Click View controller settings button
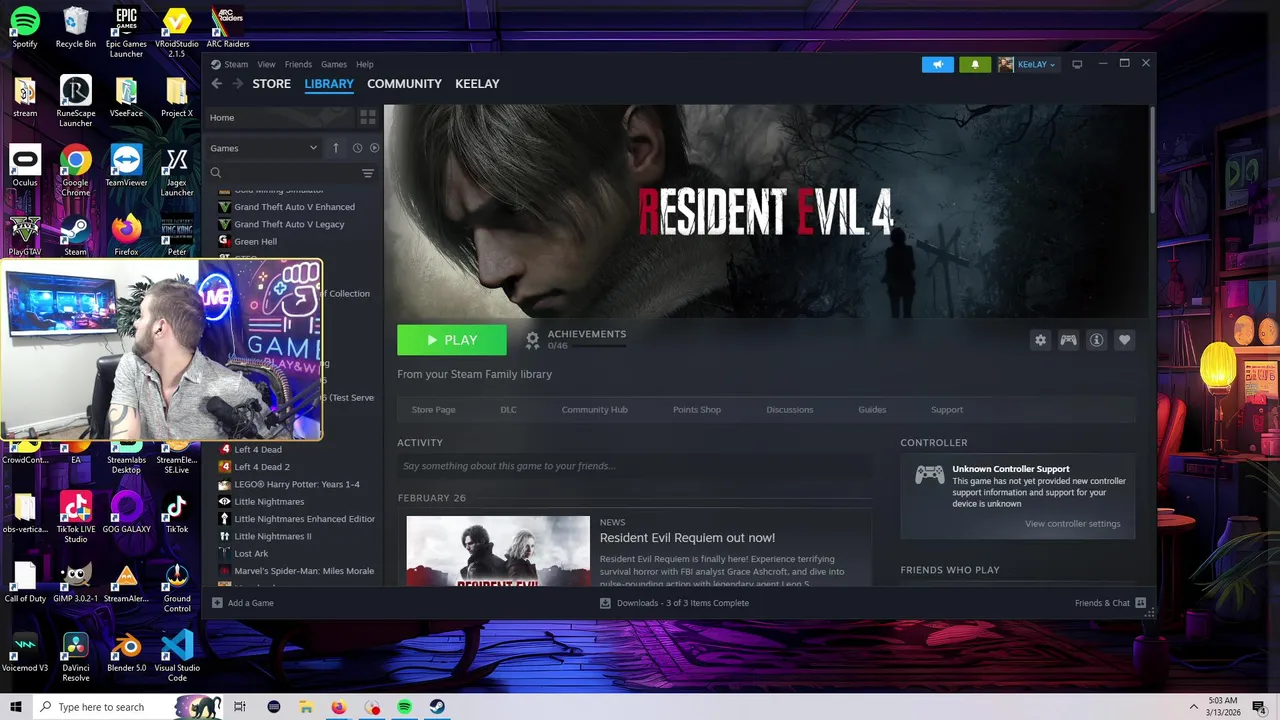 pyautogui.click(x=1072, y=524)
